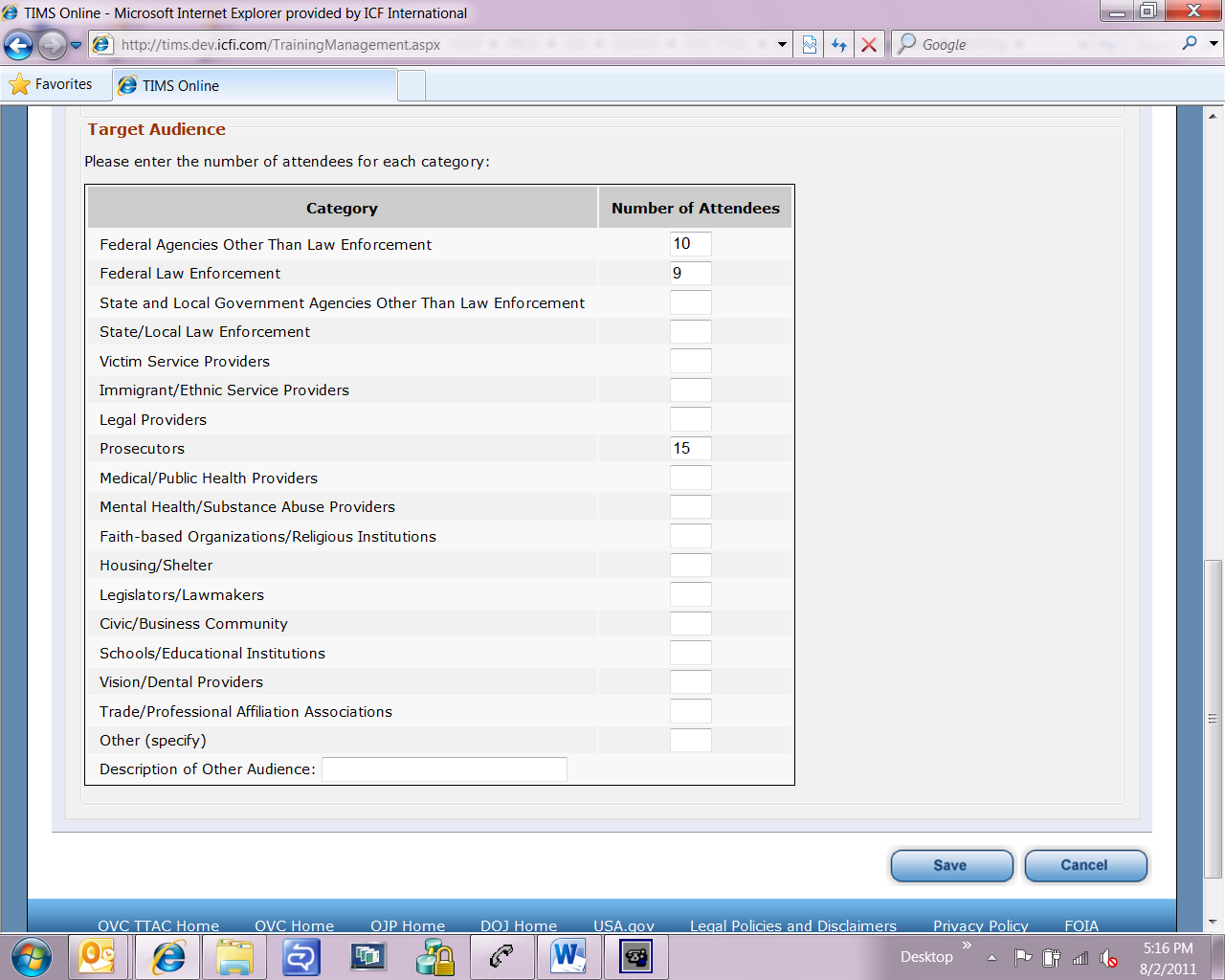
Task: Go back with the browser Back arrow
Action: pyautogui.click(x=18, y=44)
